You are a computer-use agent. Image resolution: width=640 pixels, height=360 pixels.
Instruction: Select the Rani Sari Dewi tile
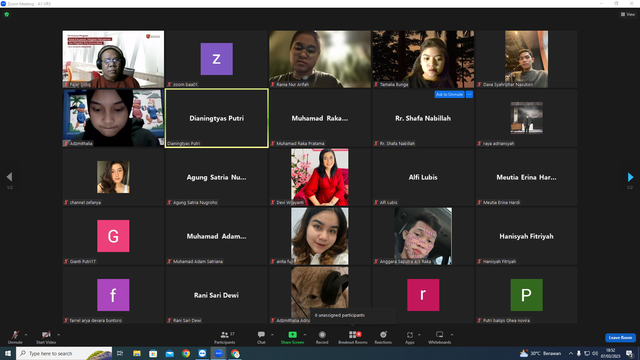pos(216,295)
